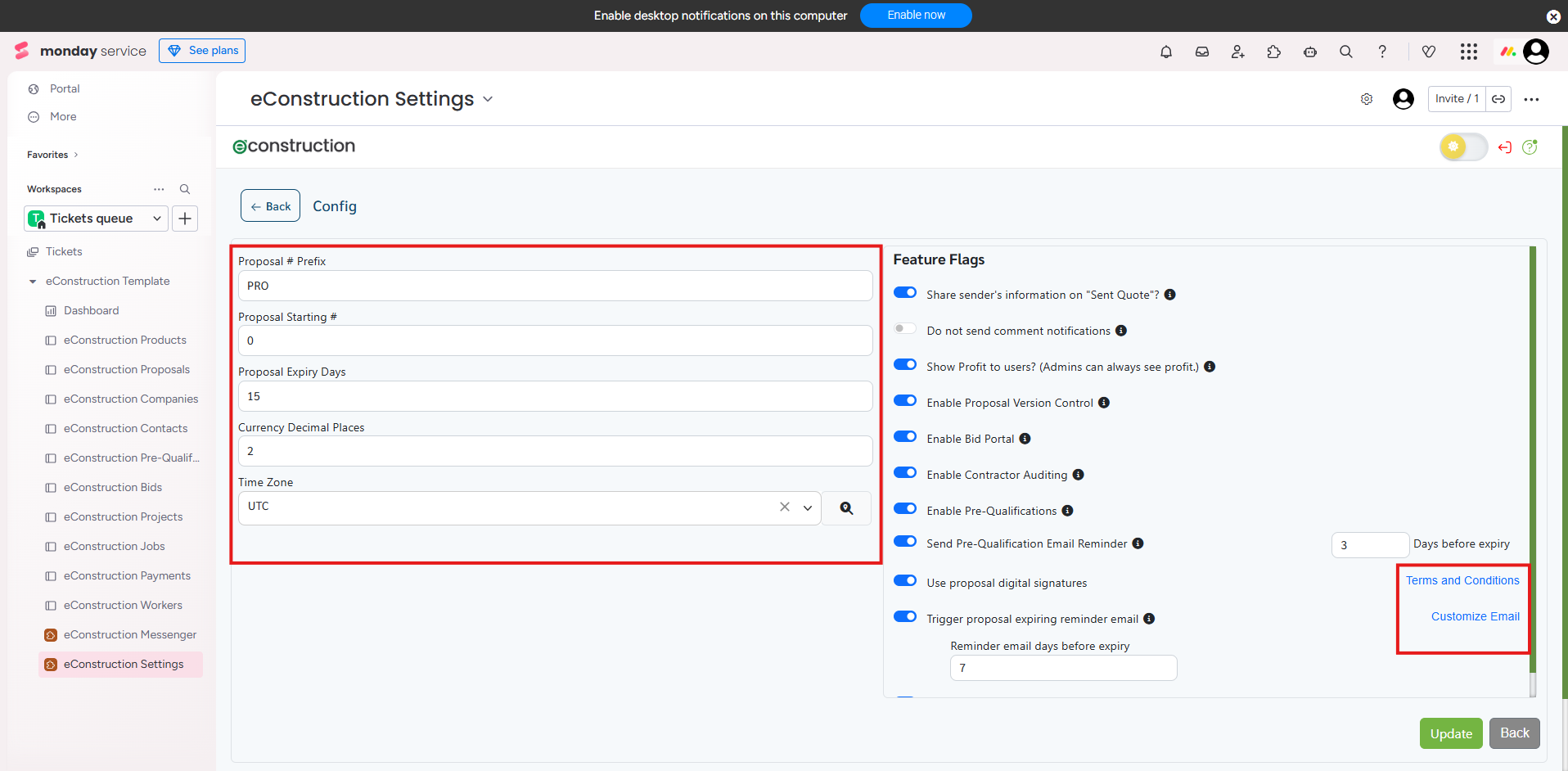Click the time zone search button
The image size is (1568, 771).
[845, 508]
